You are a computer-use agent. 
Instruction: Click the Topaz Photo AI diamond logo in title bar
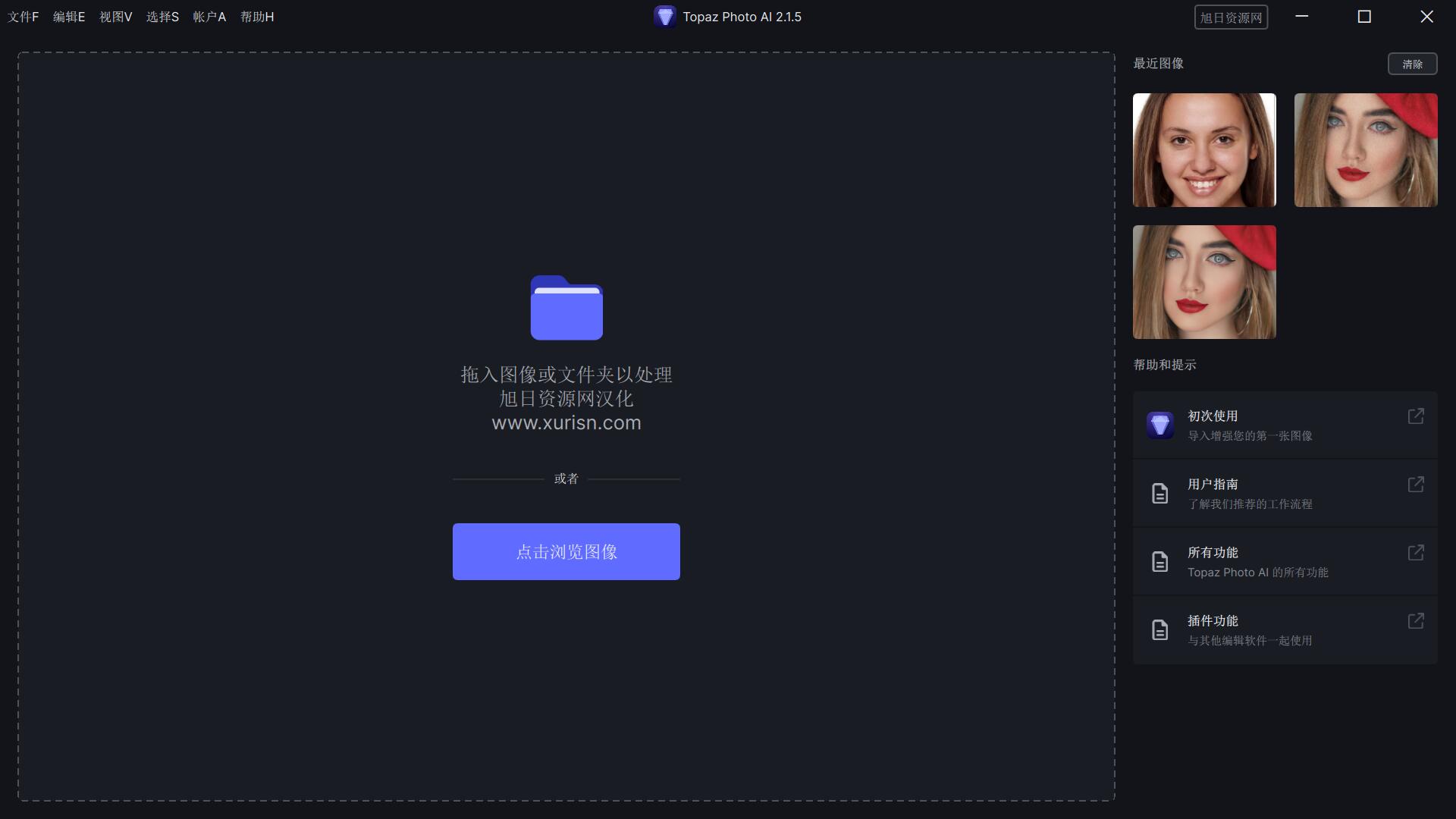point(666,16)
